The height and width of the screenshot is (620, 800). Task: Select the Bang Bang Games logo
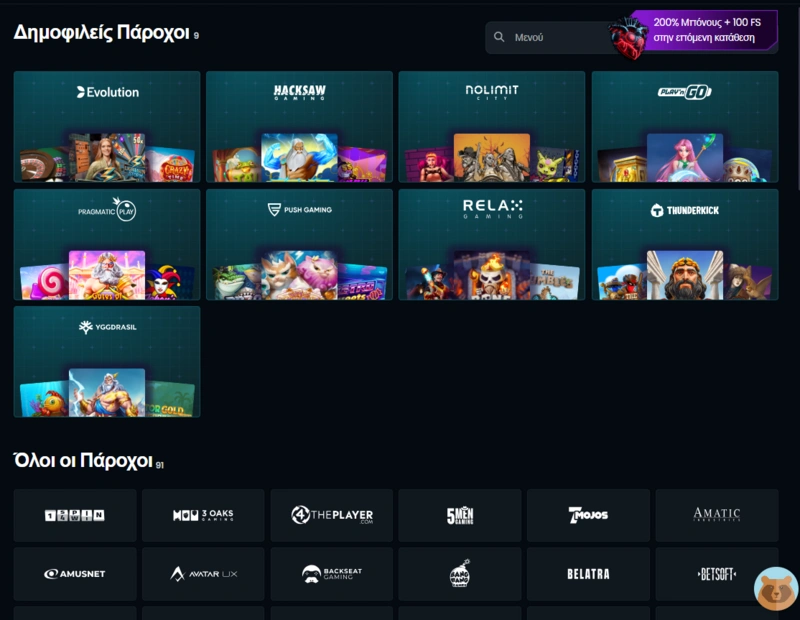[x=459, y=574]
